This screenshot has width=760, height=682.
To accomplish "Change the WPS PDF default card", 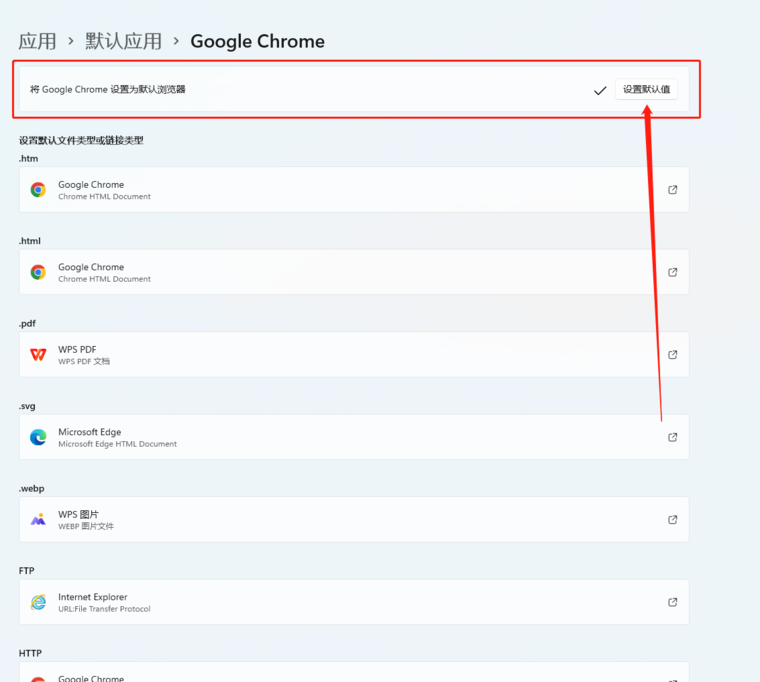I will [354, 354].
